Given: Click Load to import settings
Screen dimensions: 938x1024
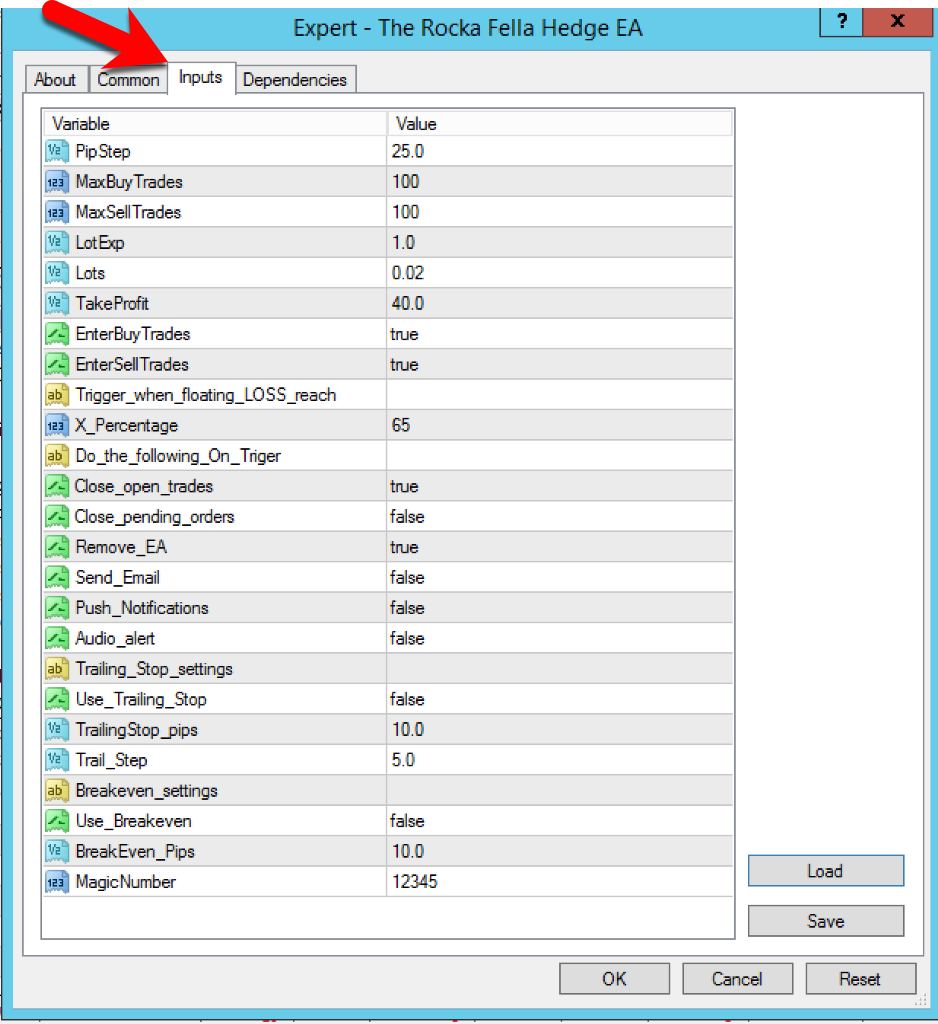Looking at the screenshot, I should (826, 871).
